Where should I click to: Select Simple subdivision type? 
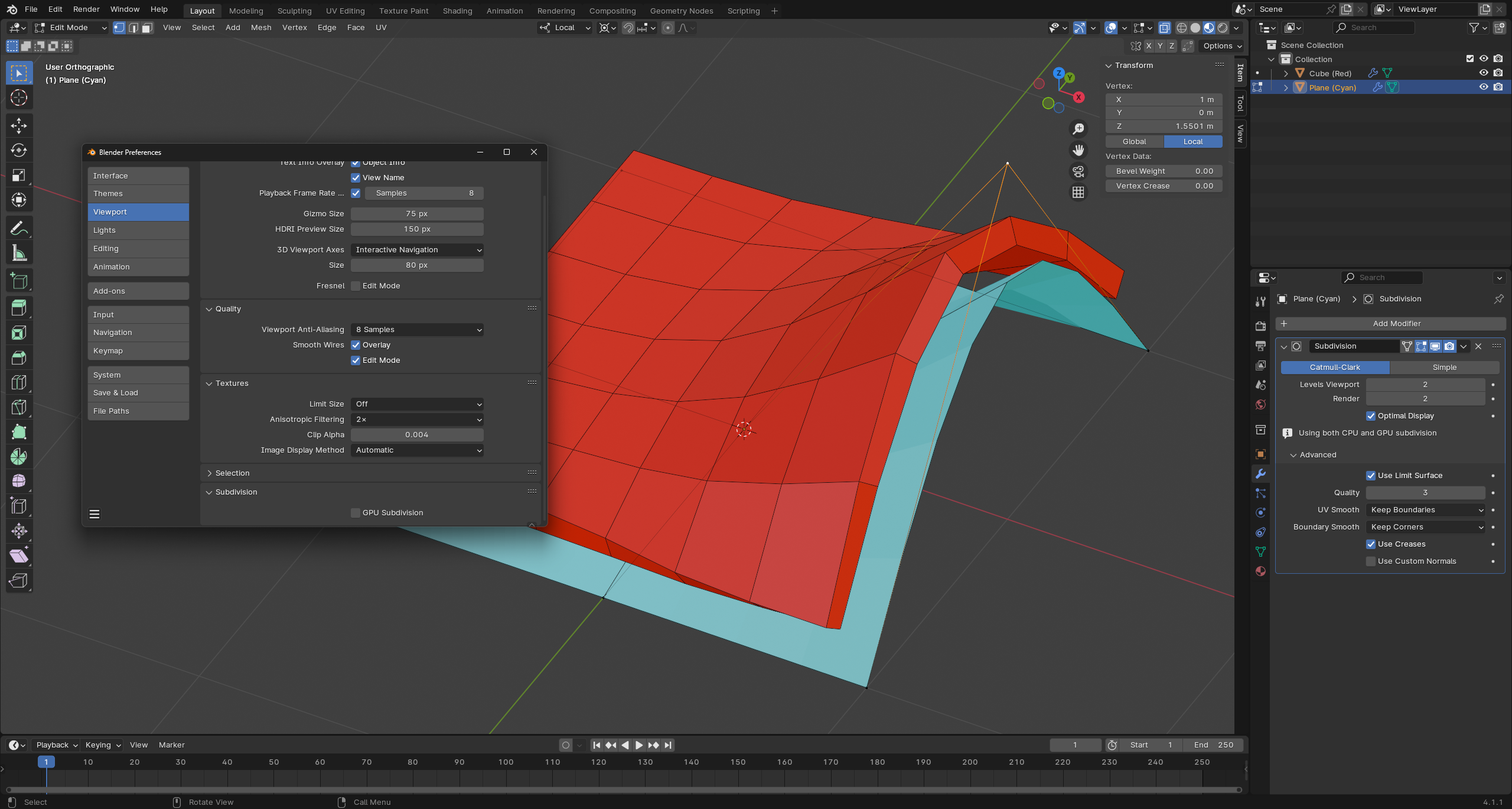[1444, 368]
